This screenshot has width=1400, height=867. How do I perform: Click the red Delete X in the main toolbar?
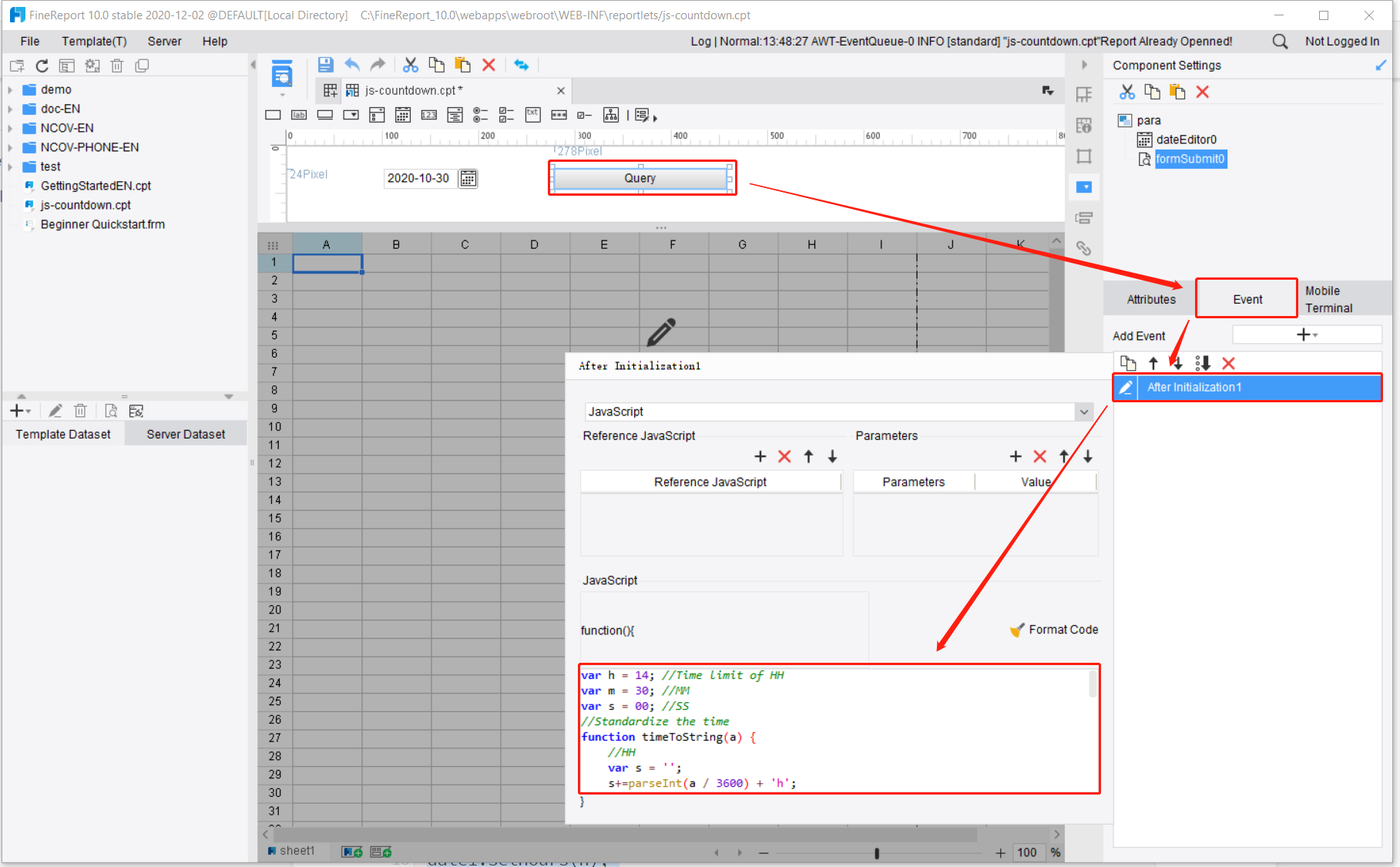(488, 66)
